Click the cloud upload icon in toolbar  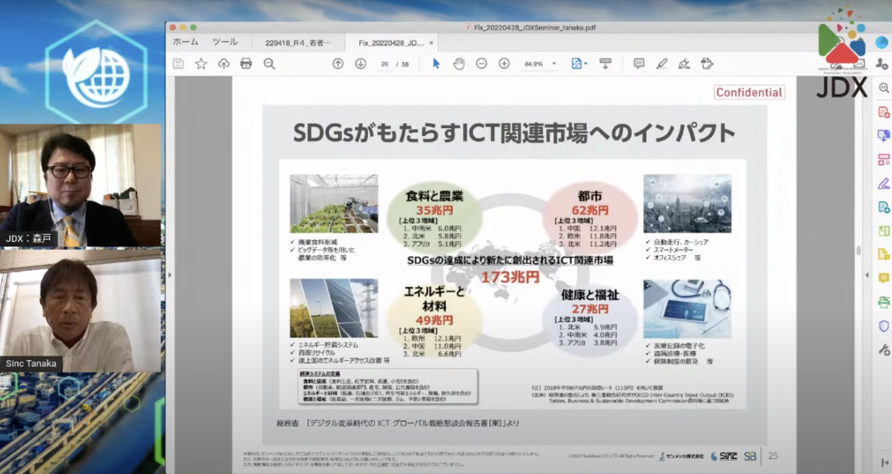[224, 64]
